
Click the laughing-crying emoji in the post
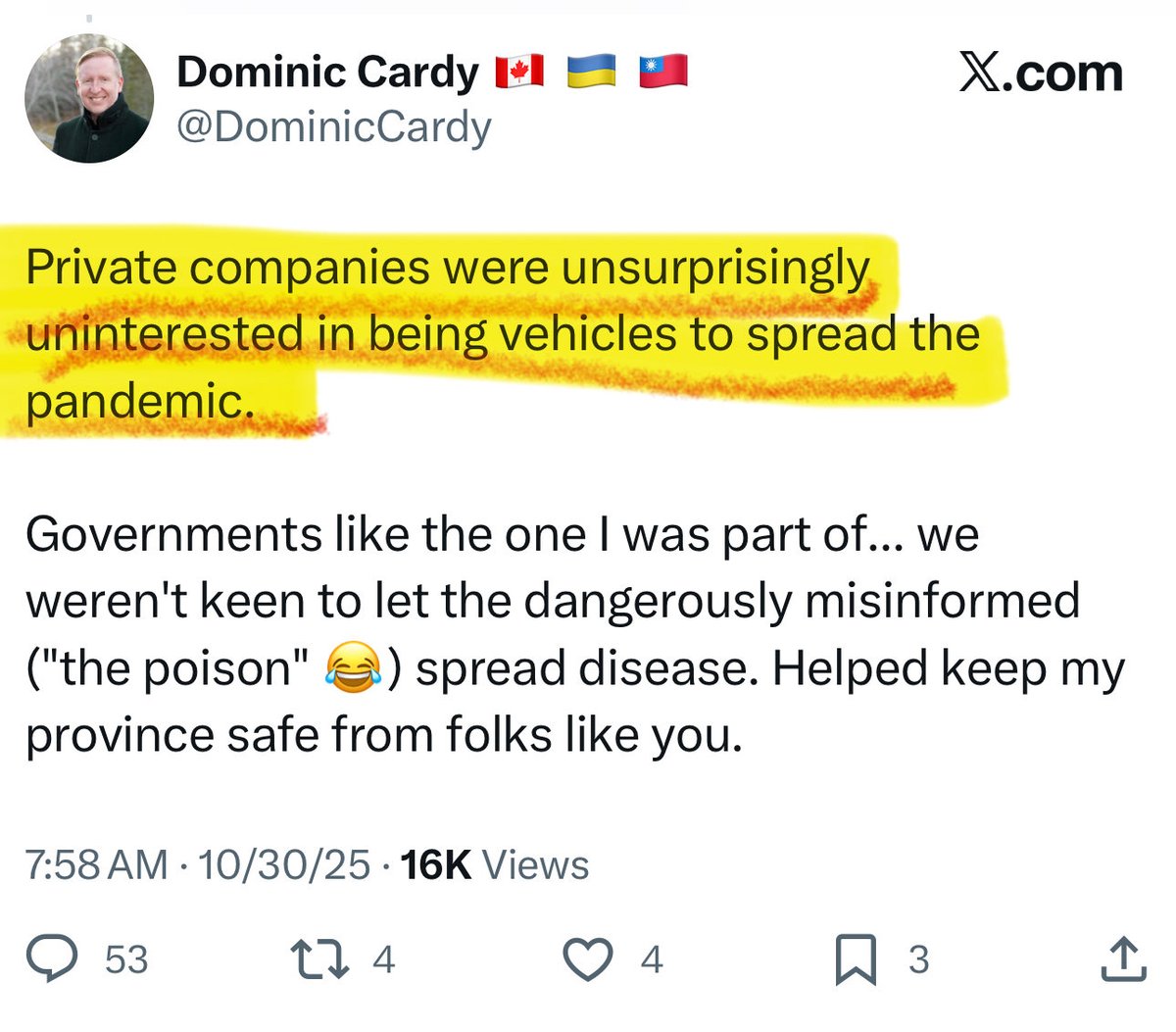click(351, 670)
